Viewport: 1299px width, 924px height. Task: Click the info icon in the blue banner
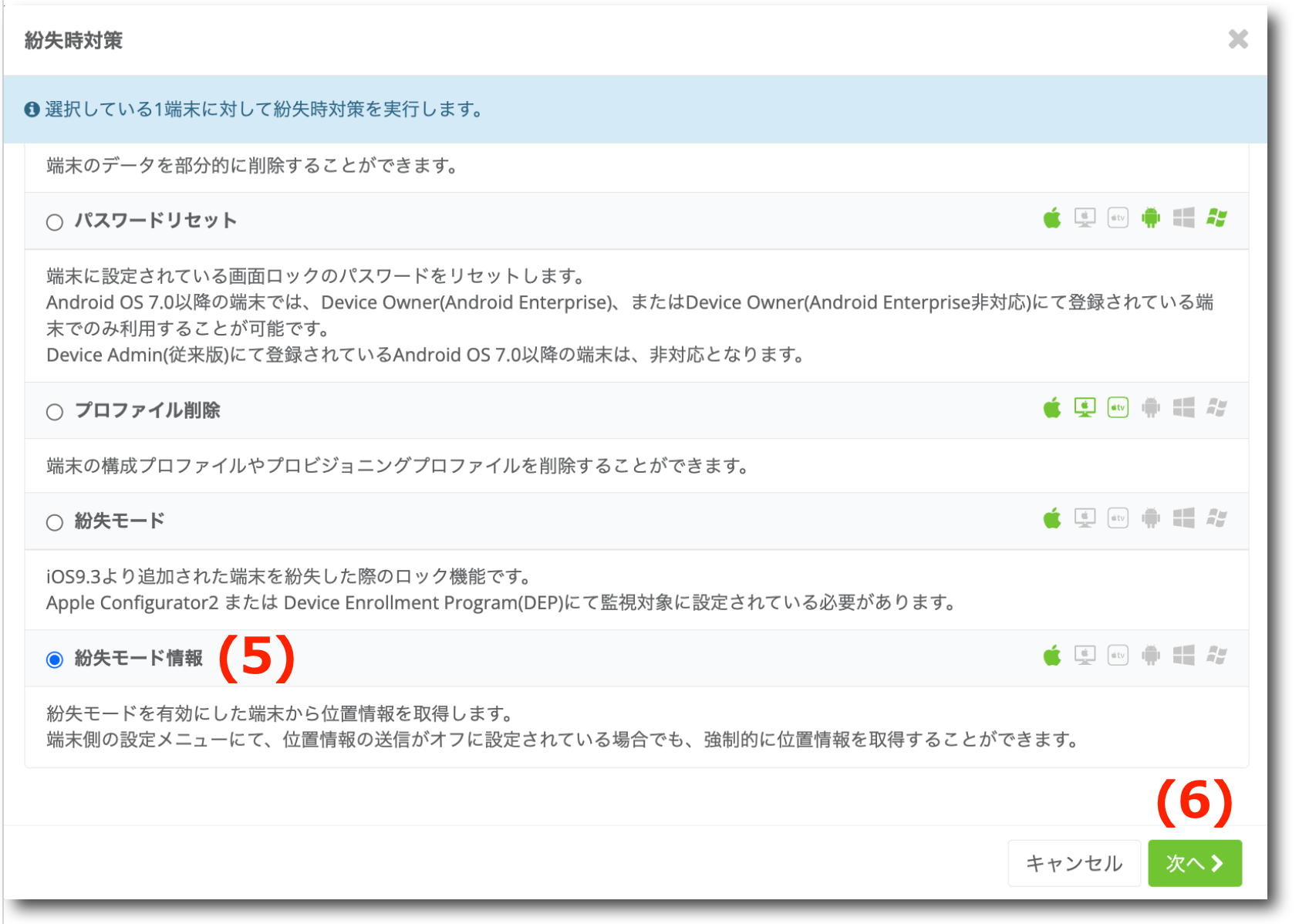pyautogui.click(x=32, y=110)
